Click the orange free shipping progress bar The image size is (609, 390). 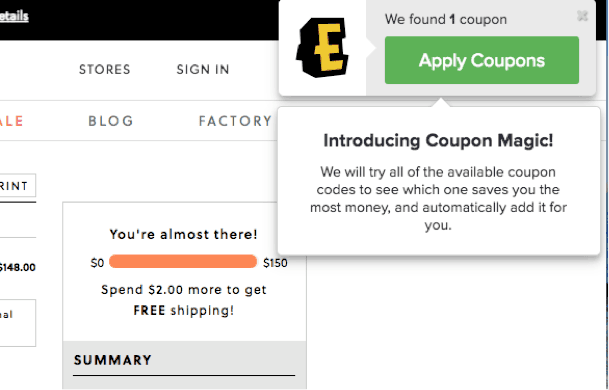click(183, 261)
